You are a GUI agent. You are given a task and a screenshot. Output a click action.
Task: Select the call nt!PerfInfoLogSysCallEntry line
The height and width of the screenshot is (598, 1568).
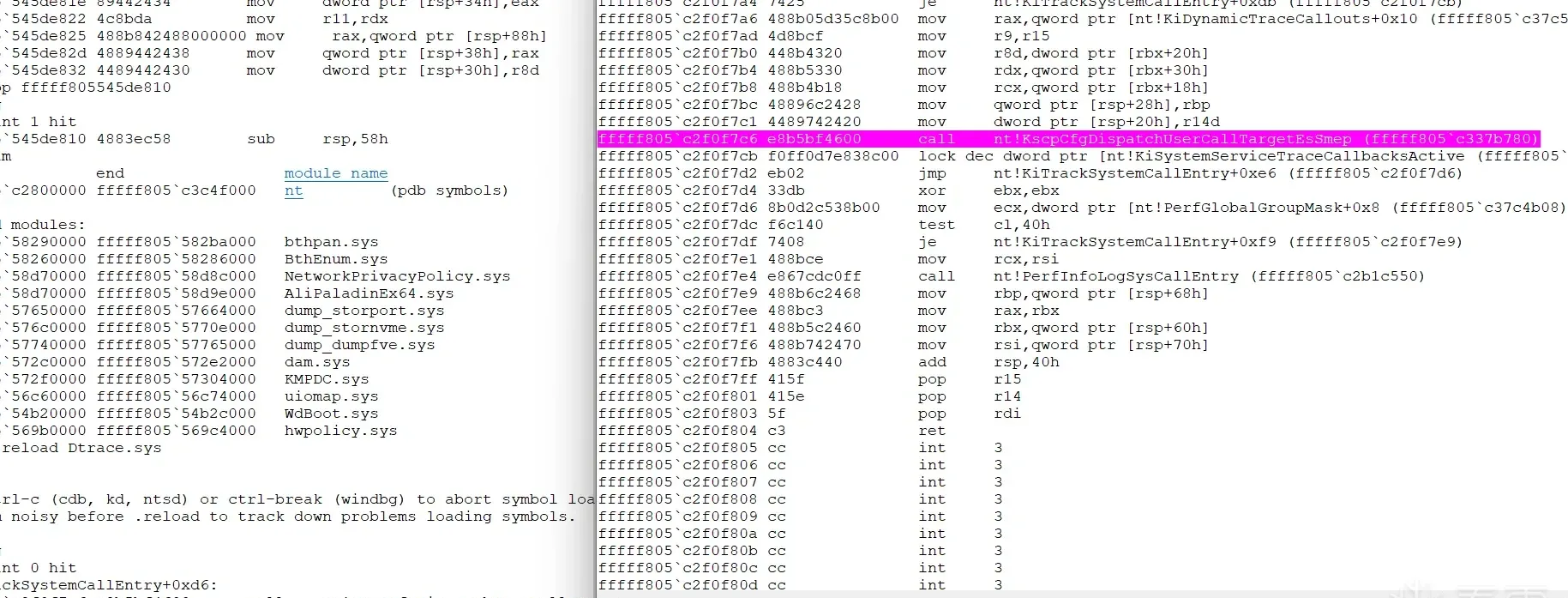[x=1012, y=276]
